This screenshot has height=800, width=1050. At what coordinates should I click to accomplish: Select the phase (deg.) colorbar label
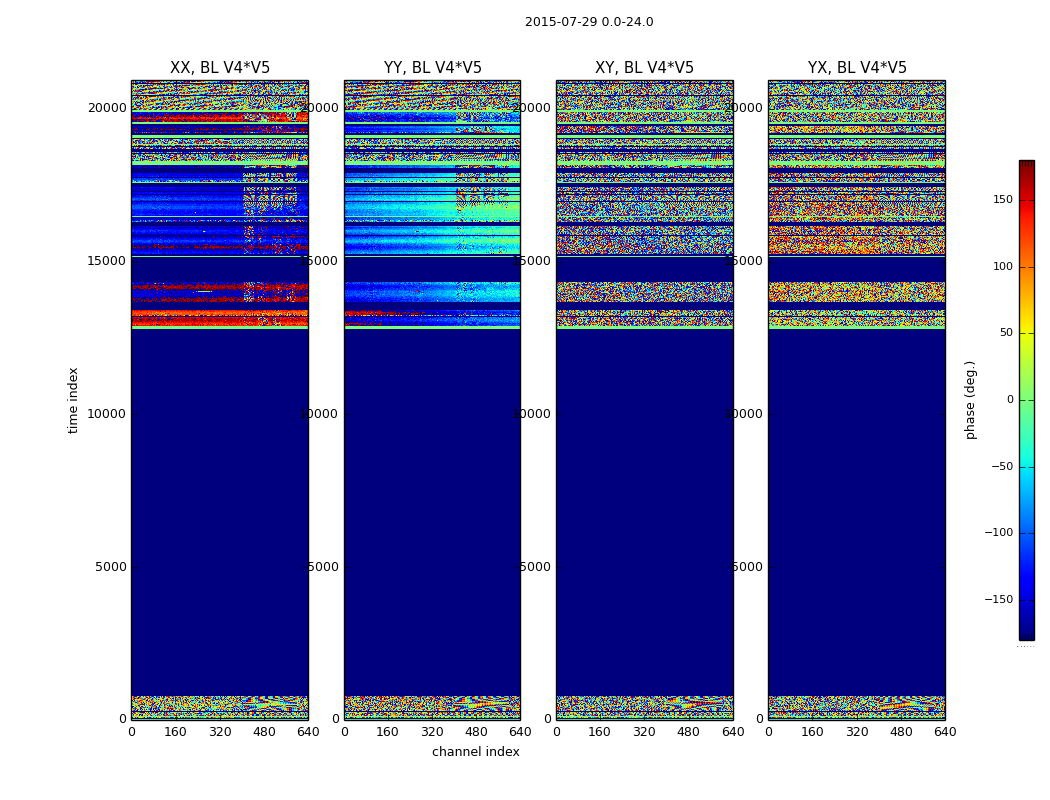[x=970, y=400]
